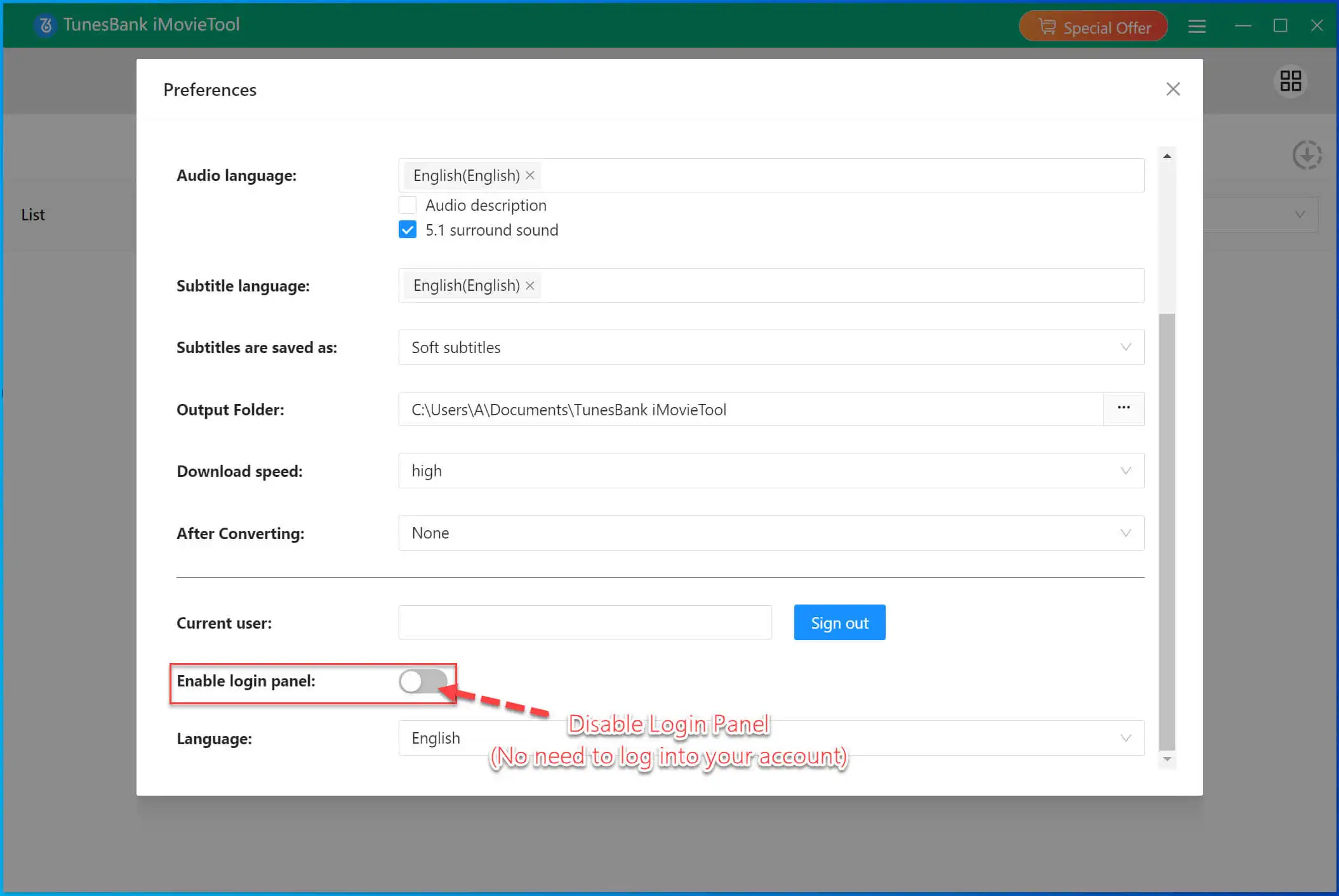Close the Preferences dialog
This screenshot has width=1339, height=896.
pyautogui.click(x=1173, y=89)
